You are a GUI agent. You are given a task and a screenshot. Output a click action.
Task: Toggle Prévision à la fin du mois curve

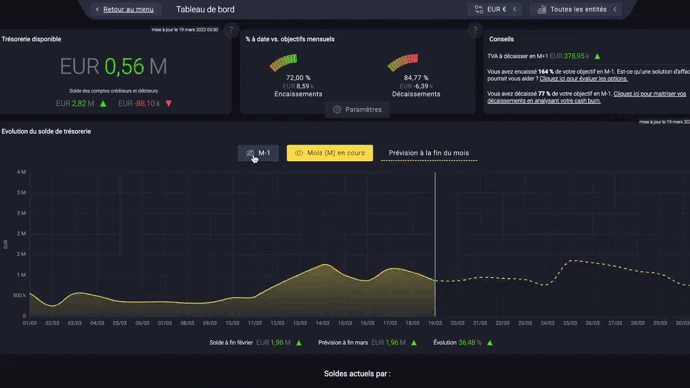point(429,153)
